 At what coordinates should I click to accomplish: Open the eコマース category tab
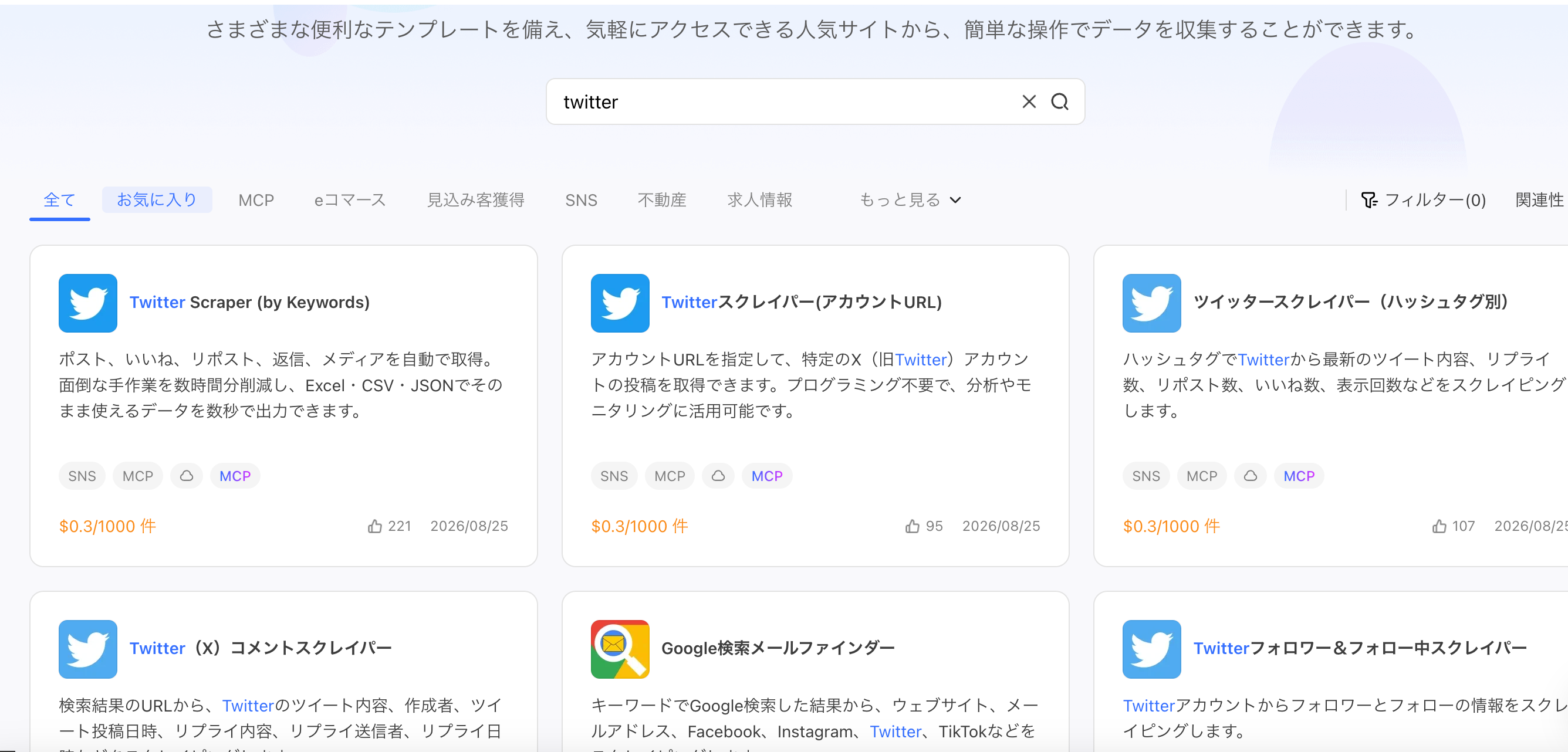[x=350, y=199]
